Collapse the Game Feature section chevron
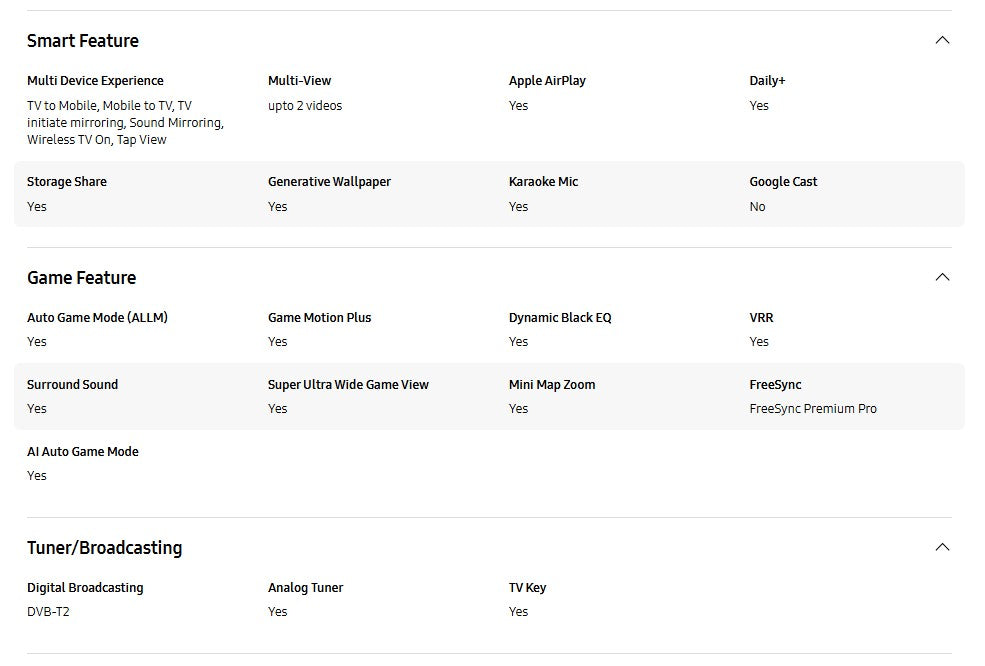Viewport: 985px width, 666px height. 941,277
